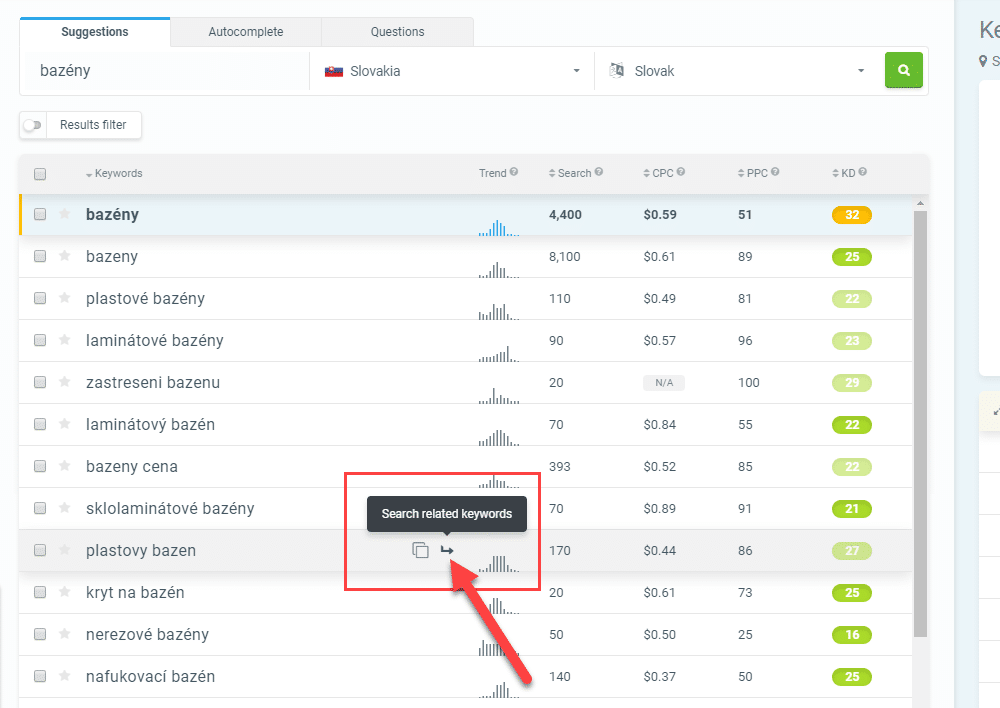Click the Slovakia flag icon
1000x708 pixels.
pyautogui.click(x=334, y=71)
